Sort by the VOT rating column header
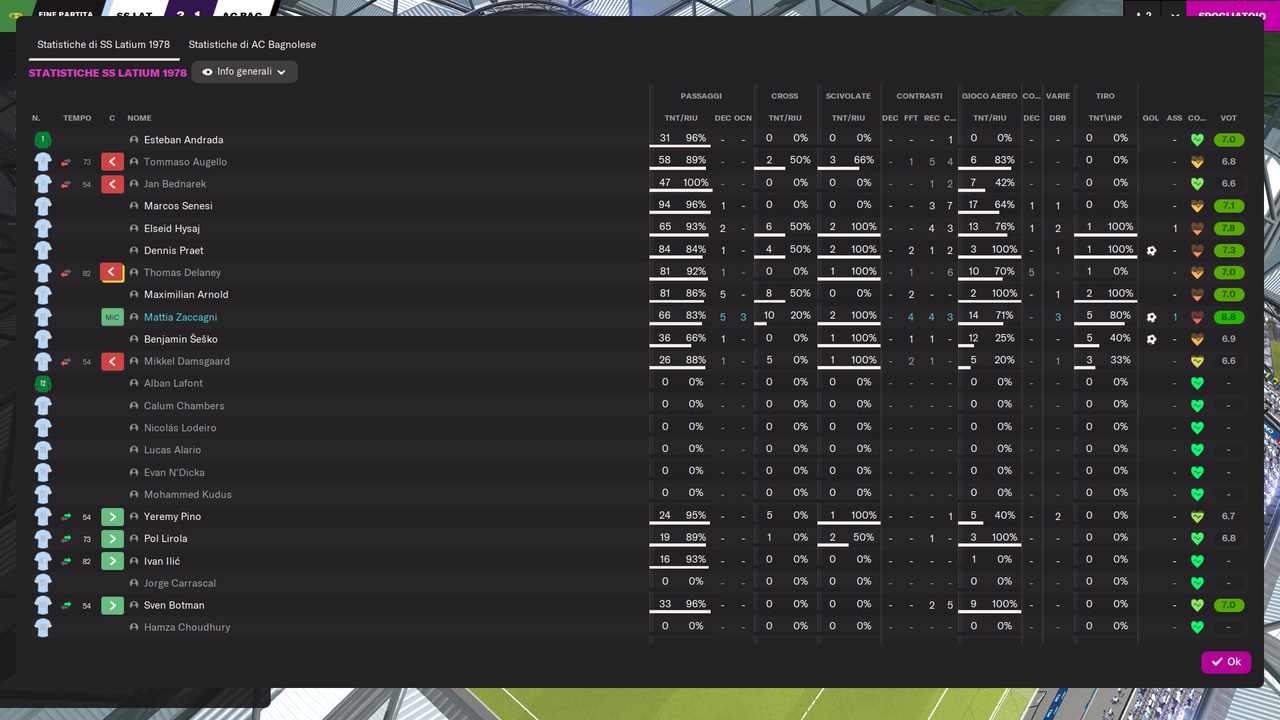 point(1228,118)
